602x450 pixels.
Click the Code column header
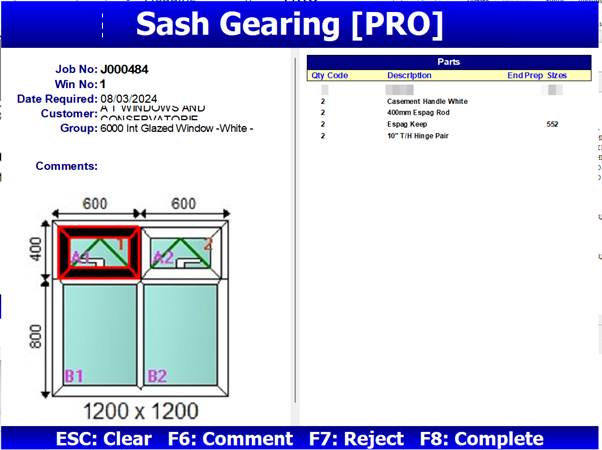coord(338,76)
